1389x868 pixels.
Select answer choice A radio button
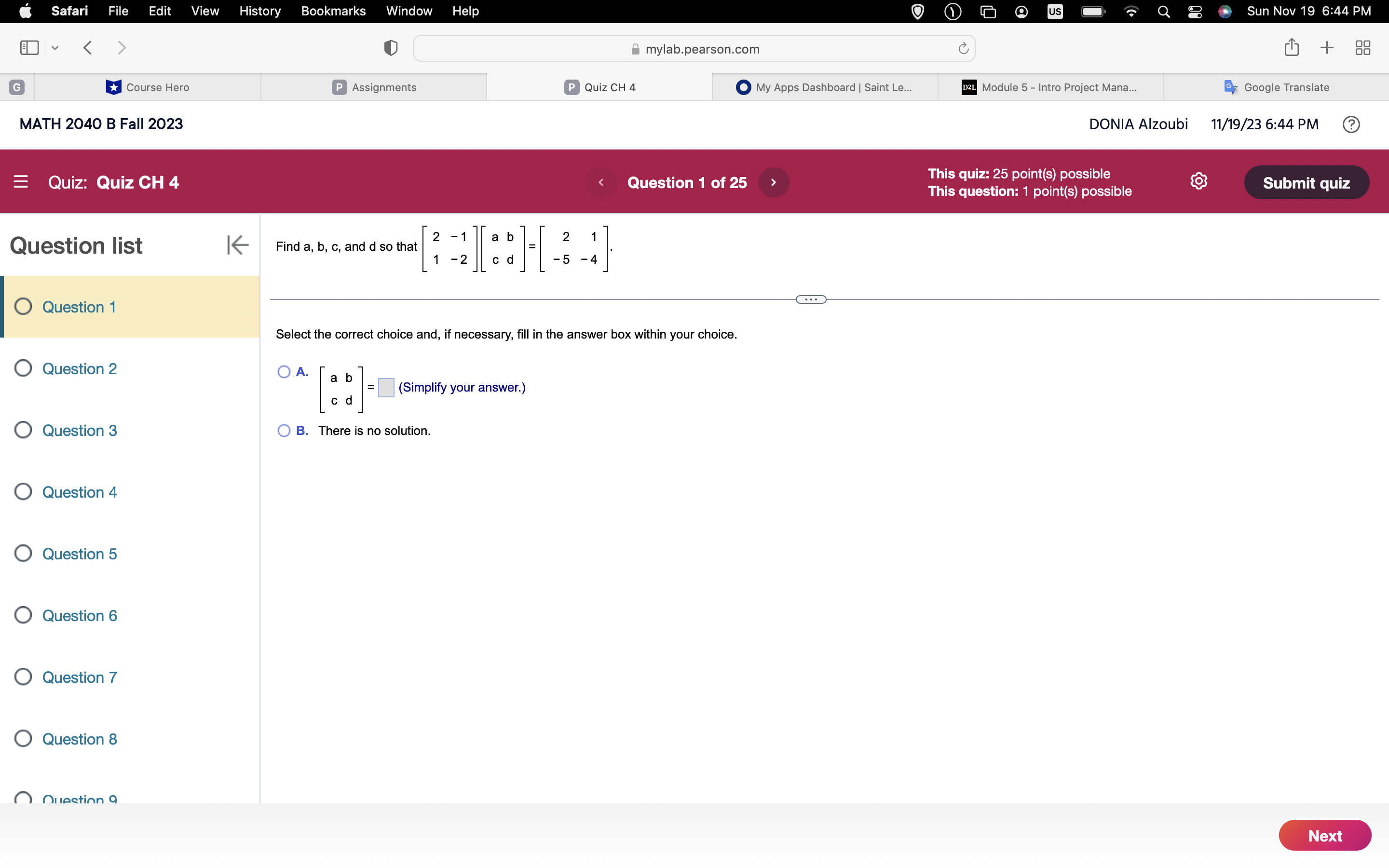pyautogui.click(x=284, y=372)
